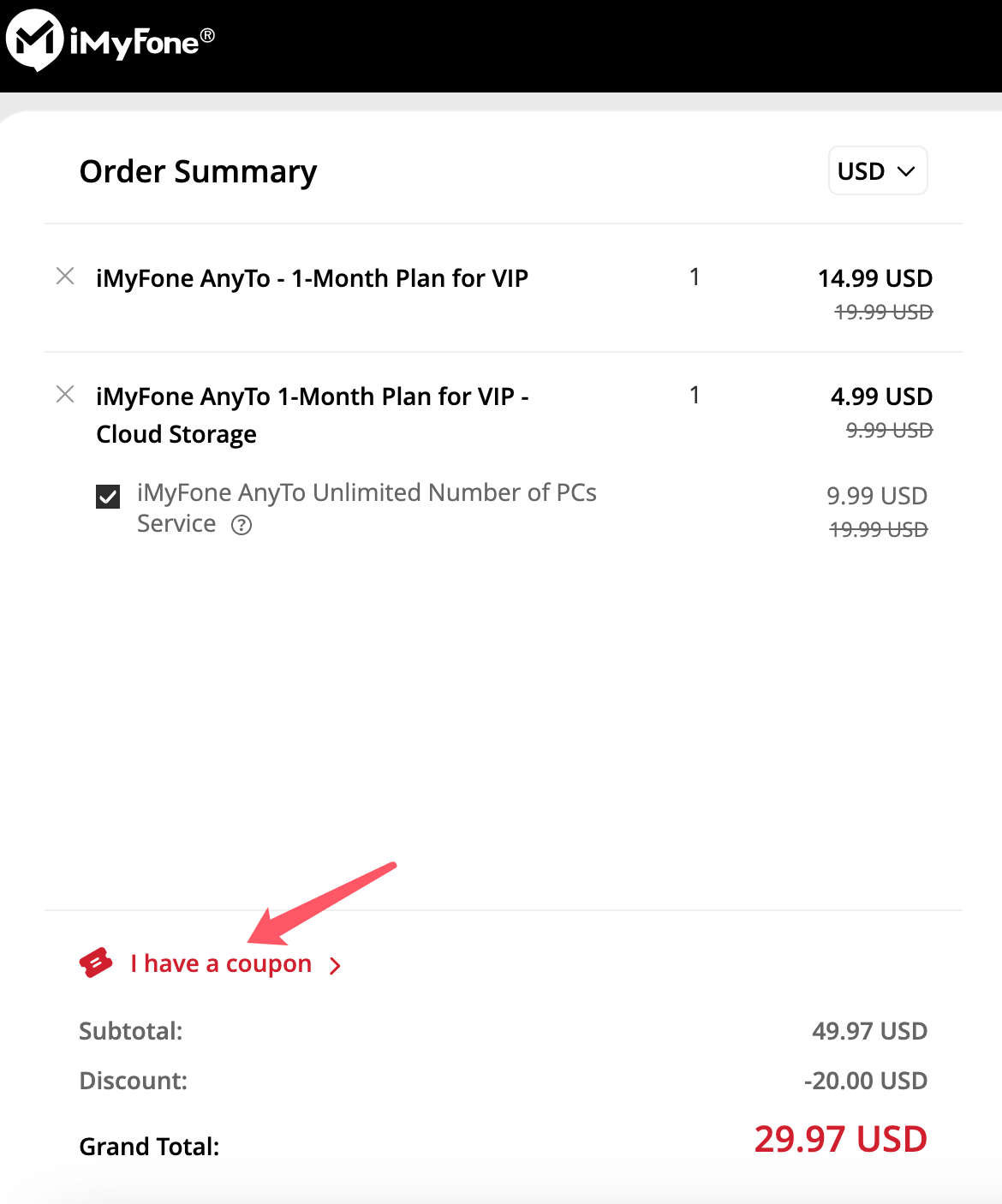Click the Discount amount of -20.00 USD
Viewport: 1002px width, 1204px height.
[x=864, y=1081]
